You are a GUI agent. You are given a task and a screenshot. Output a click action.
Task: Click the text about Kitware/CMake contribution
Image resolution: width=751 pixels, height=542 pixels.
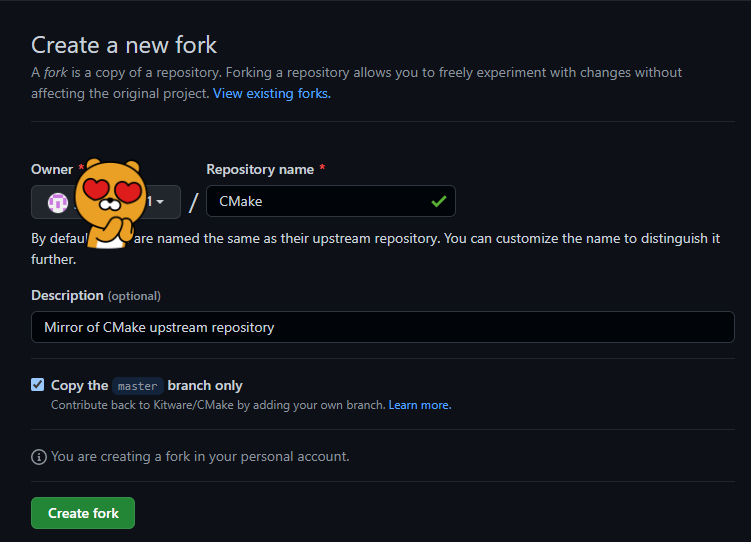pyautogui.click(x=218, y=405)
